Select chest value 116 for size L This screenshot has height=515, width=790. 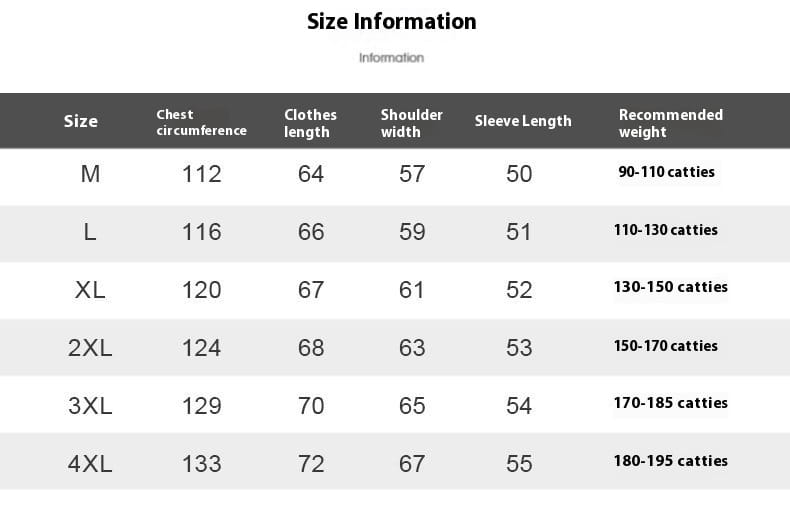(x=202, y=232)
